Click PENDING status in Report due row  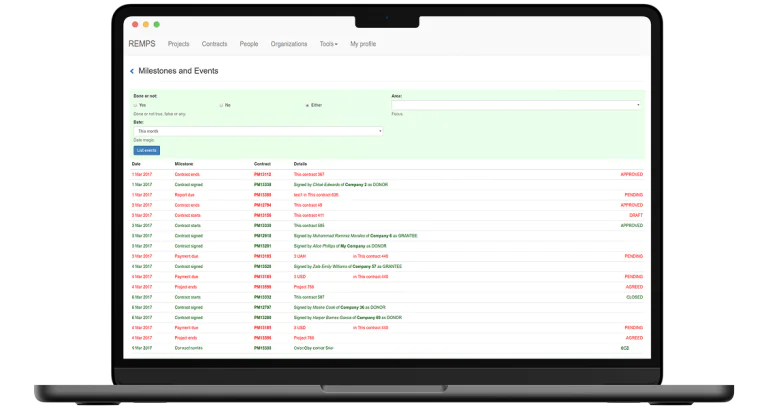tap(634, 195)
